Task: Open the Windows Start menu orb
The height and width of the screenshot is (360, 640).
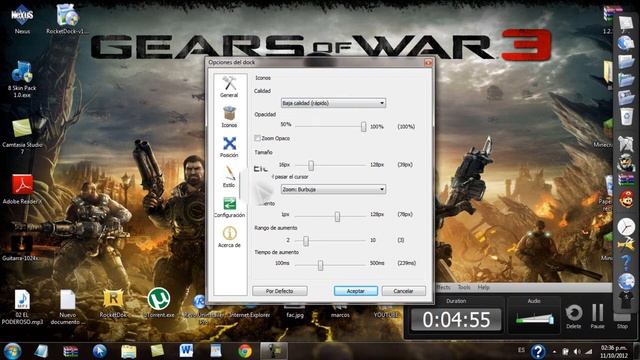Action: click(x=12, y=351)
